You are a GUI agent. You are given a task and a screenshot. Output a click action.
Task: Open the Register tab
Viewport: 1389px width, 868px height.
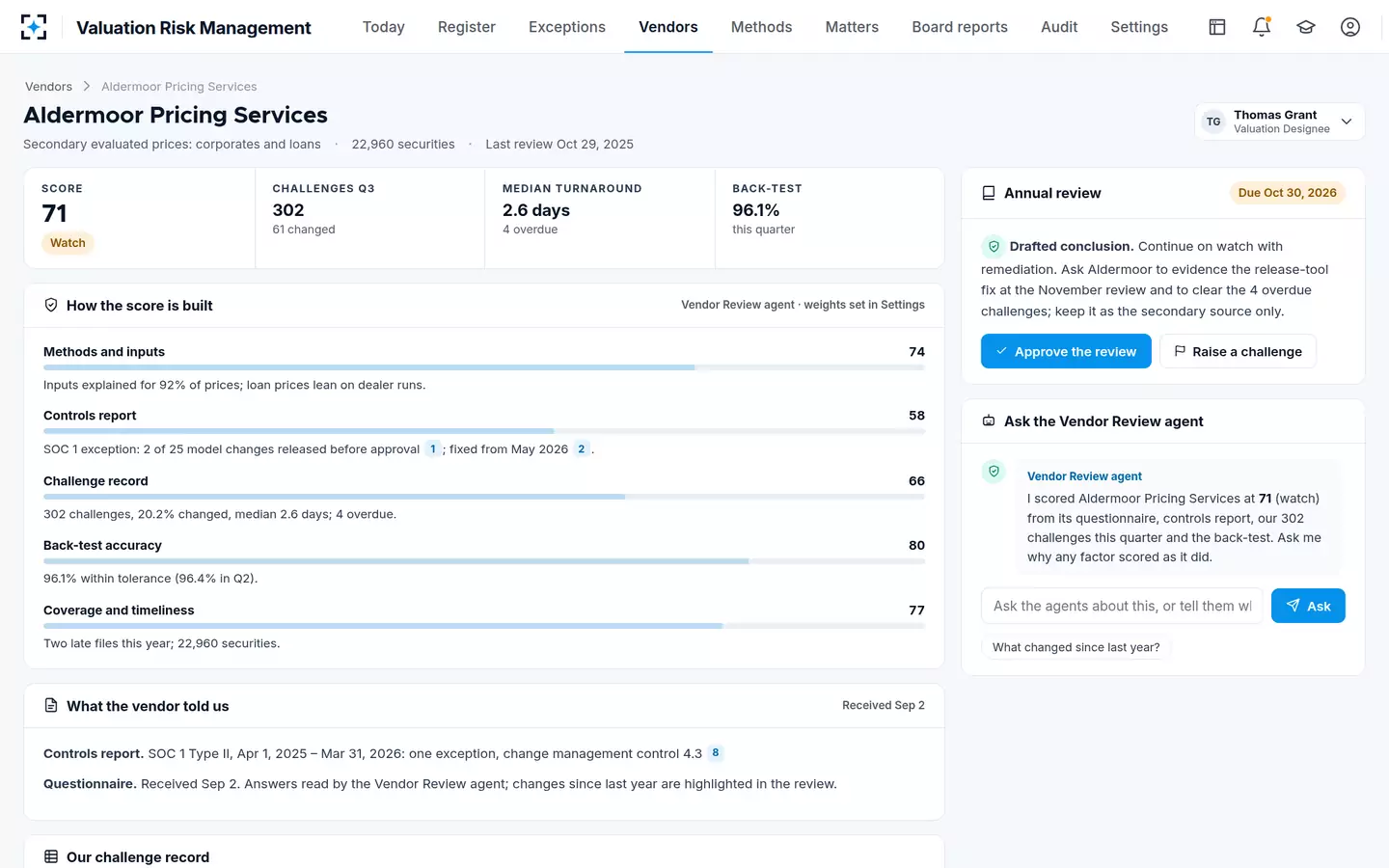click(467, 27)
